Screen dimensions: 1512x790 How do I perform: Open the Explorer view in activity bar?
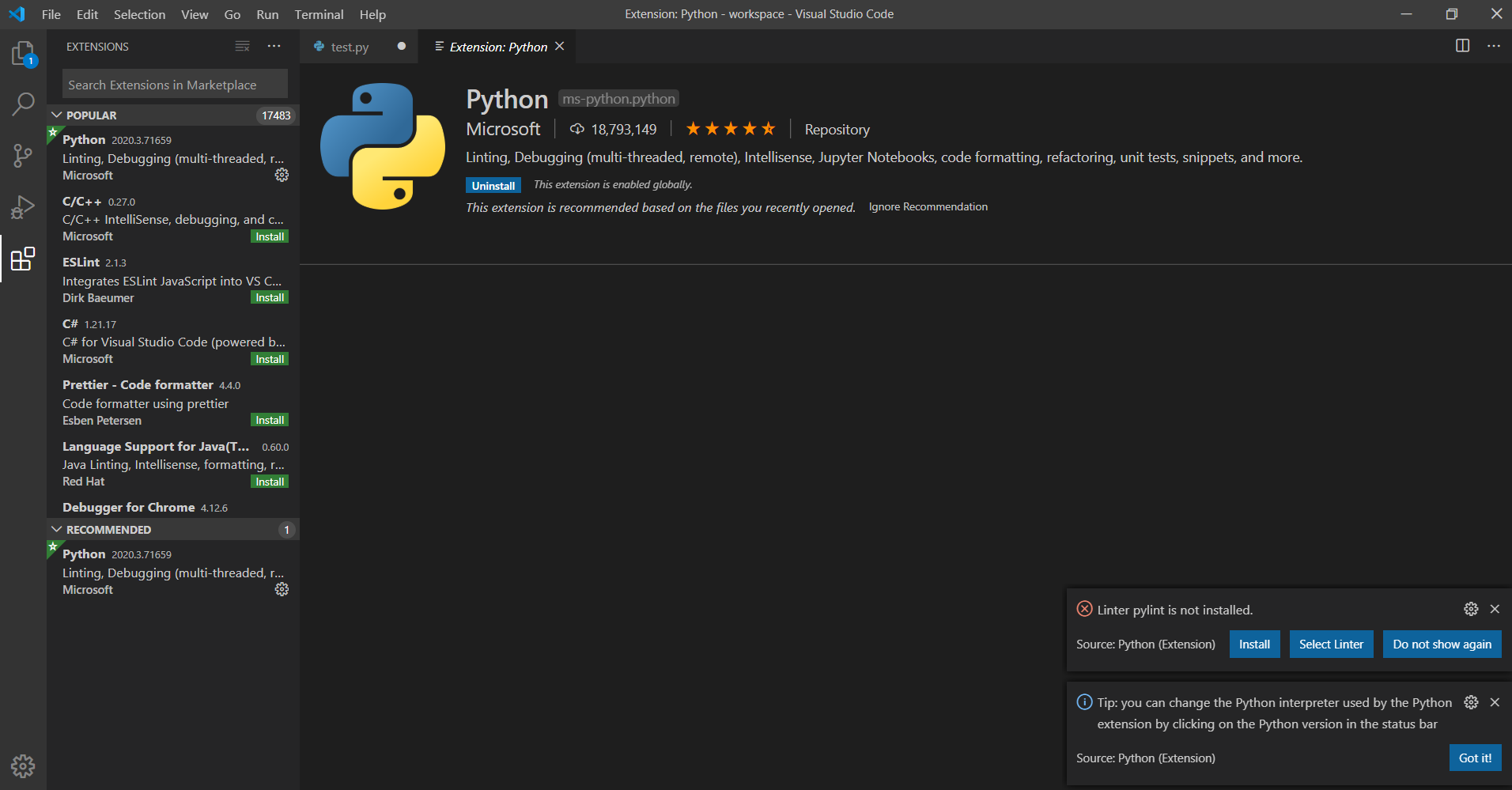[x=23, y=54]
